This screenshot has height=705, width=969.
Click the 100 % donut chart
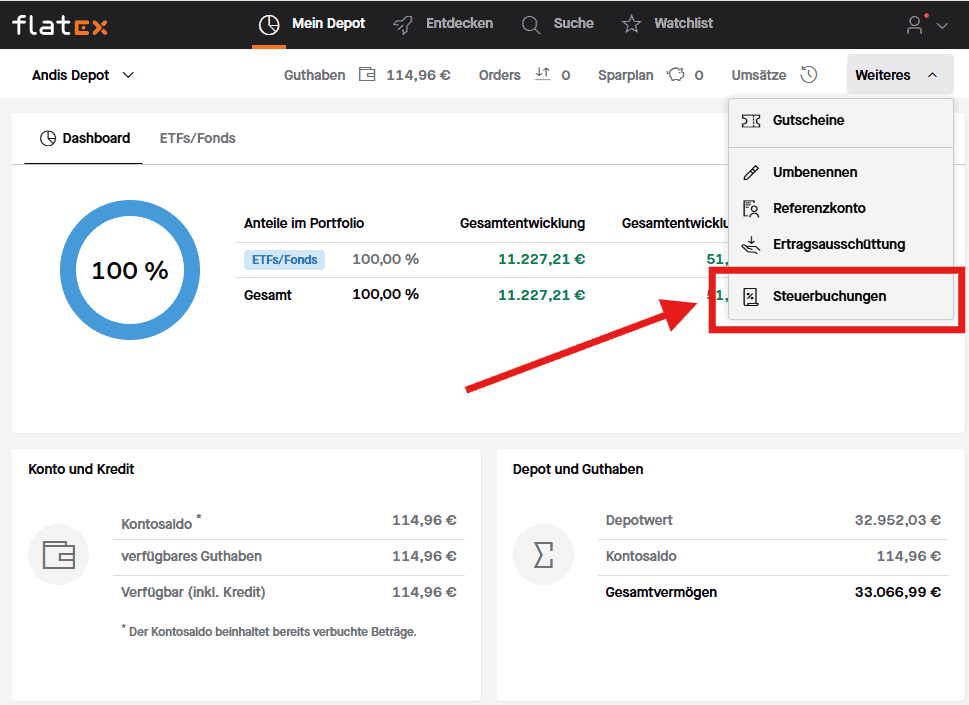(x=129, y=270)
